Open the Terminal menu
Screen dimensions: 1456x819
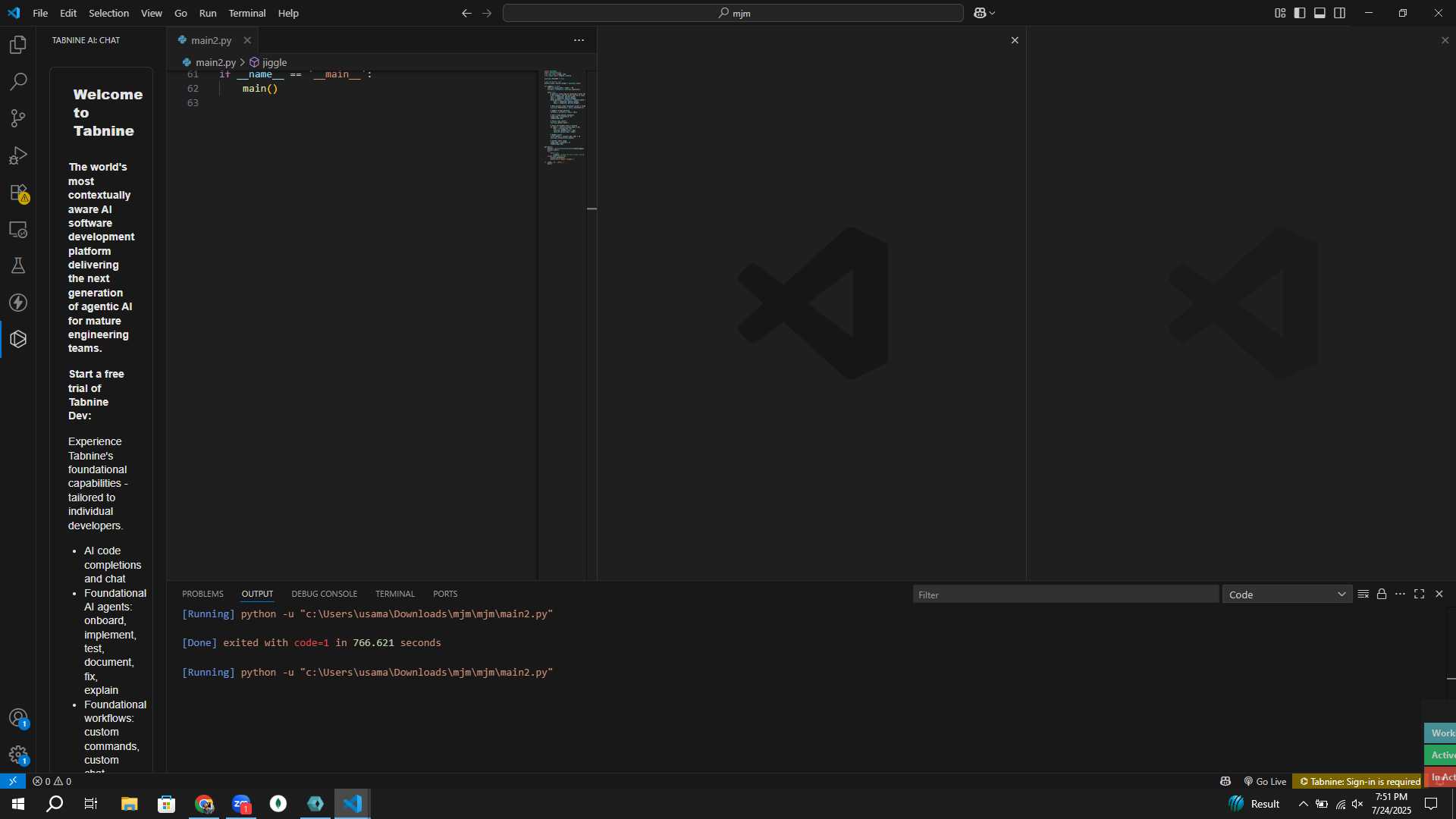tap(247, 13)
